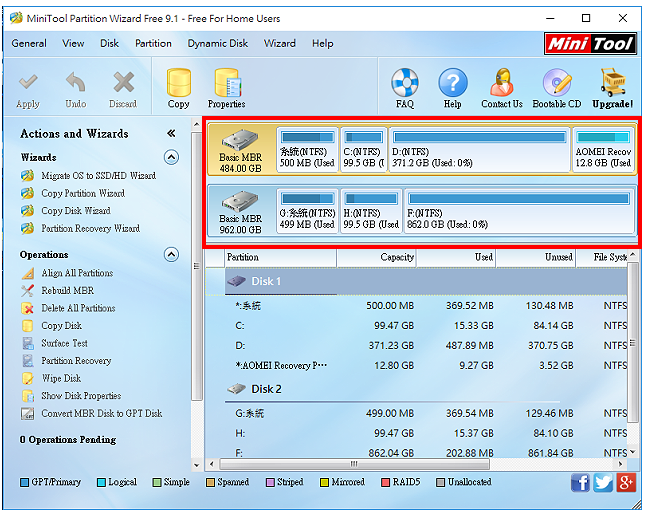Viewport: 649px width, 522px height.
Task: Click the MiniTool logo
Action: coord(590,43)
